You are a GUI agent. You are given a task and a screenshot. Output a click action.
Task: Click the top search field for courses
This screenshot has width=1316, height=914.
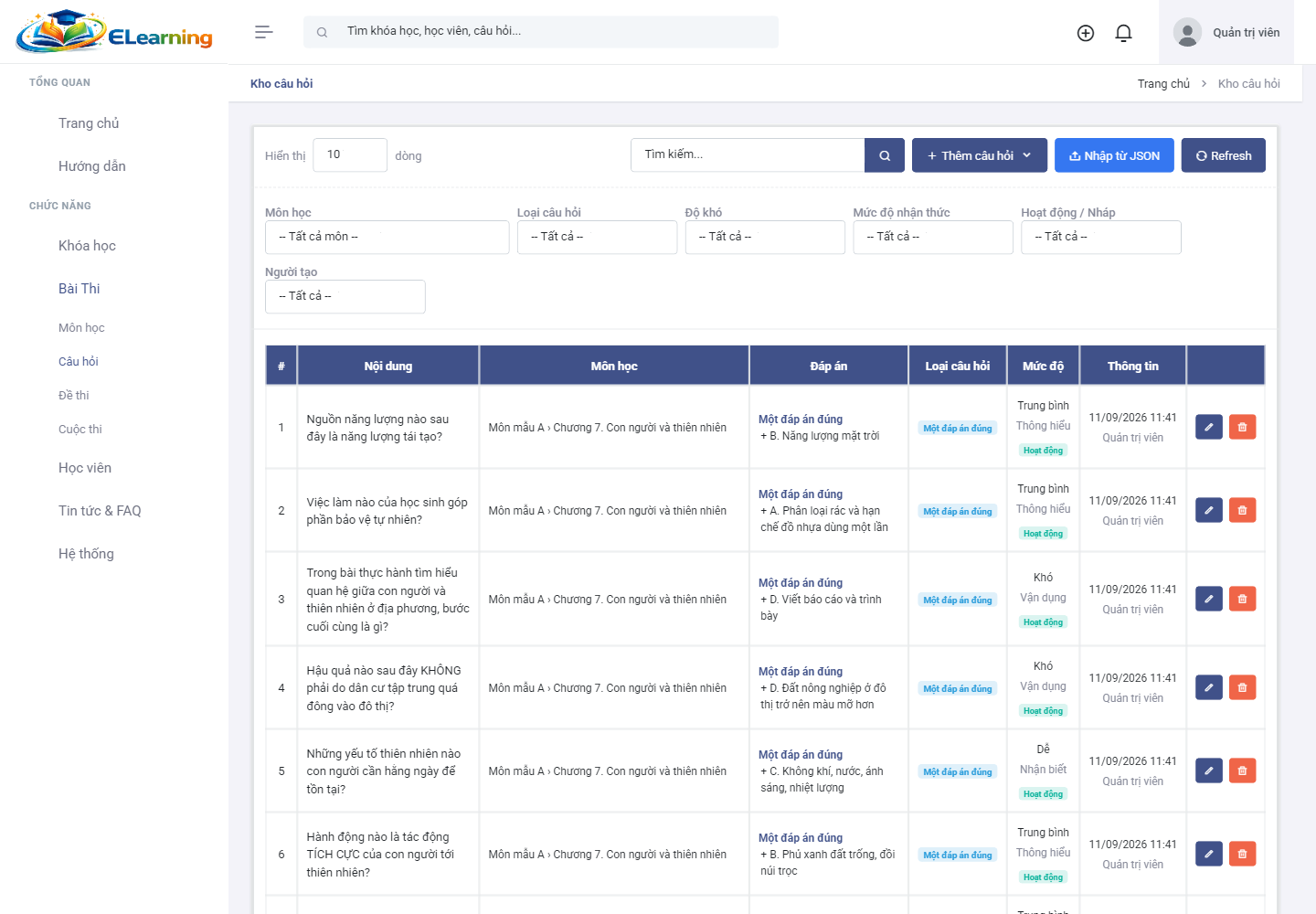tap(541, 31)
